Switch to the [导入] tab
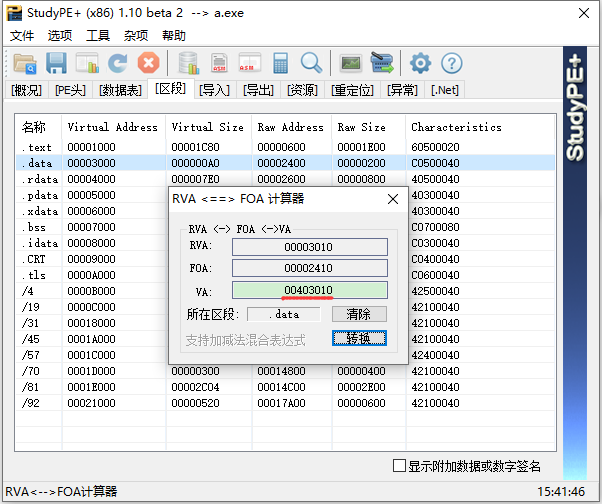 [214, 90]
